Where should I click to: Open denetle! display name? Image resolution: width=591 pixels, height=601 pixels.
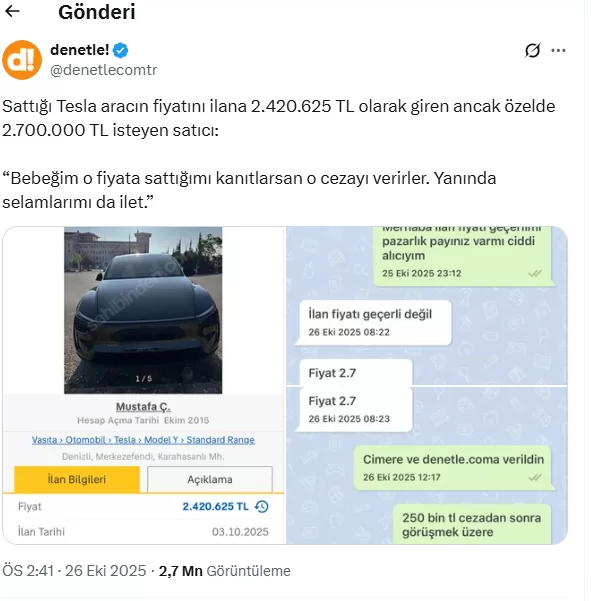80,50
